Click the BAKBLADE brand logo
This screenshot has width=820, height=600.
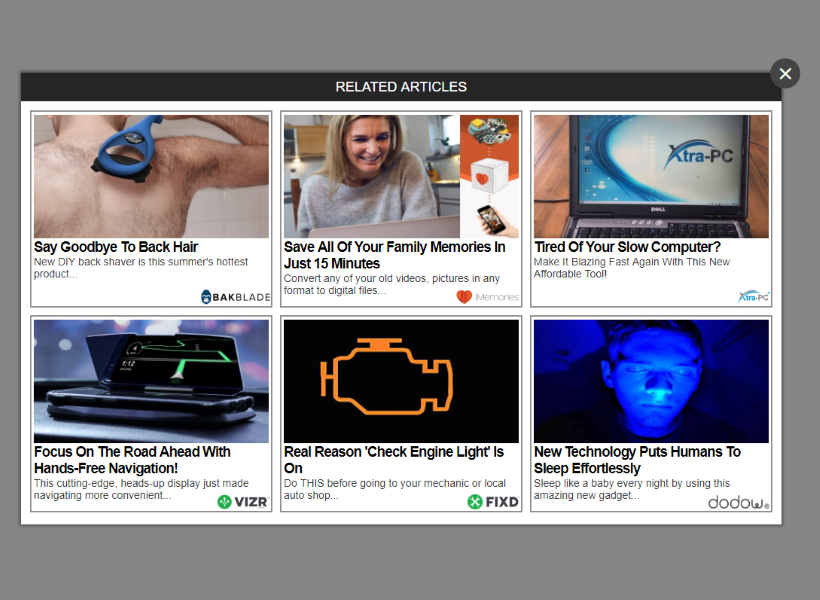(235, 297)
